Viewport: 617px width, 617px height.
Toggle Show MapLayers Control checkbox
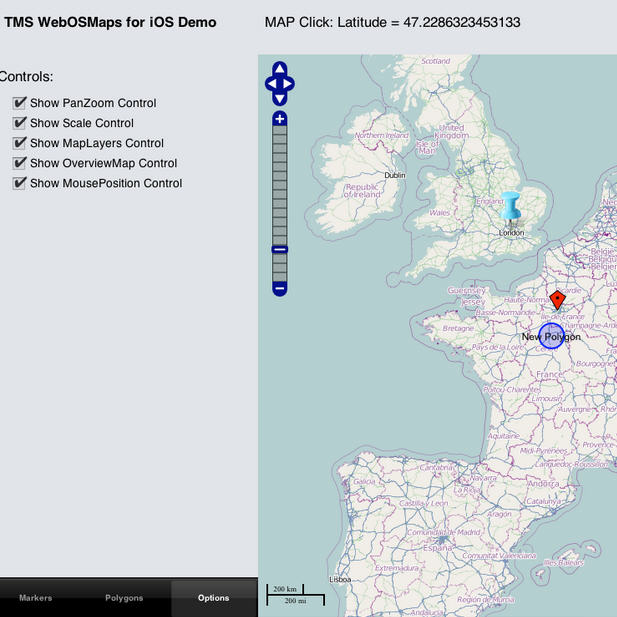tap(19, 143)
